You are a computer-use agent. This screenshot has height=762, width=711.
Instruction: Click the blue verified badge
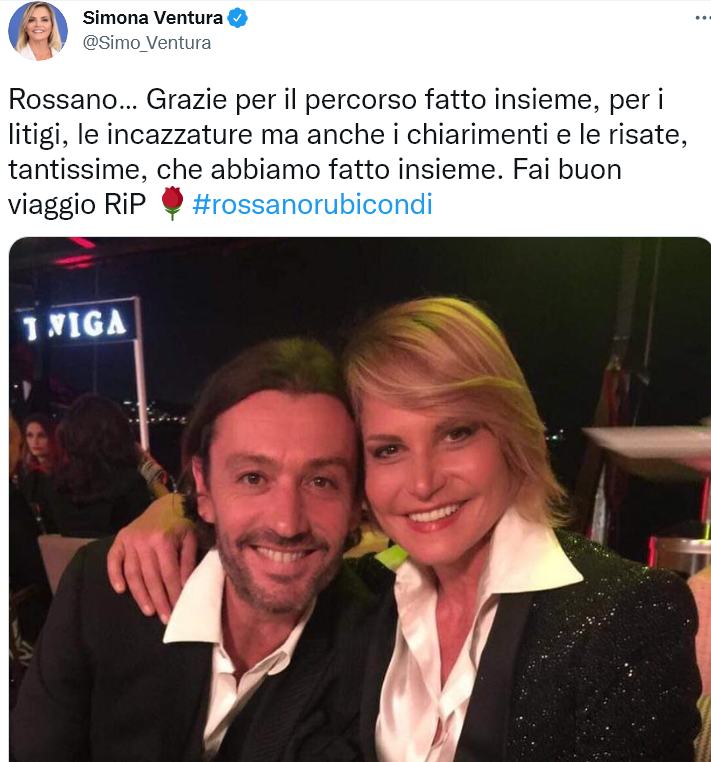pos(238,18)
